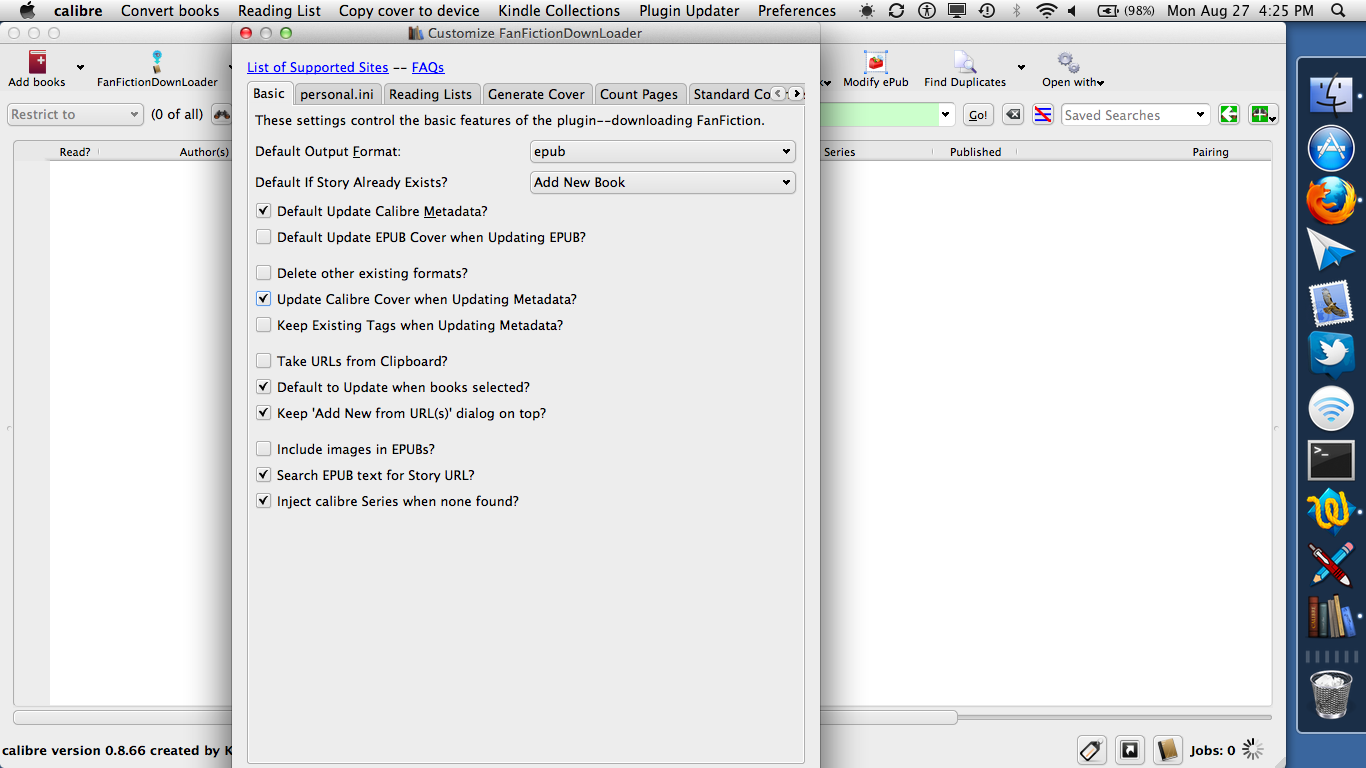Open the Convert books menu

pyautogui.click(x=170, y=11)
